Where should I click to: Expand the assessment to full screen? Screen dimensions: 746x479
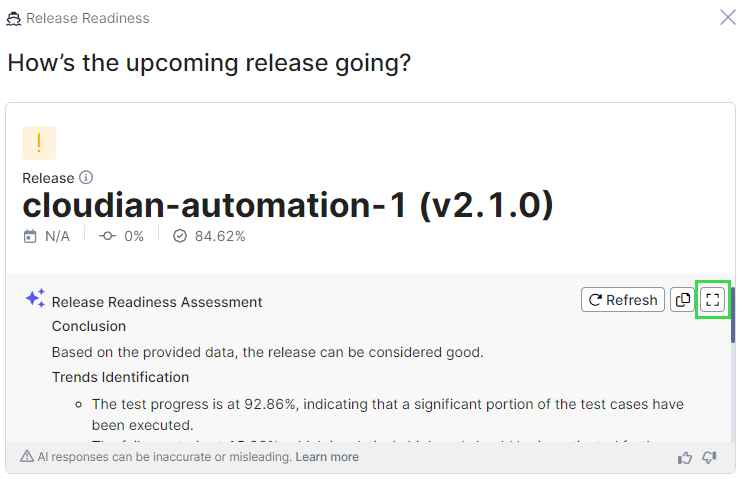click(x=713, y=300)
